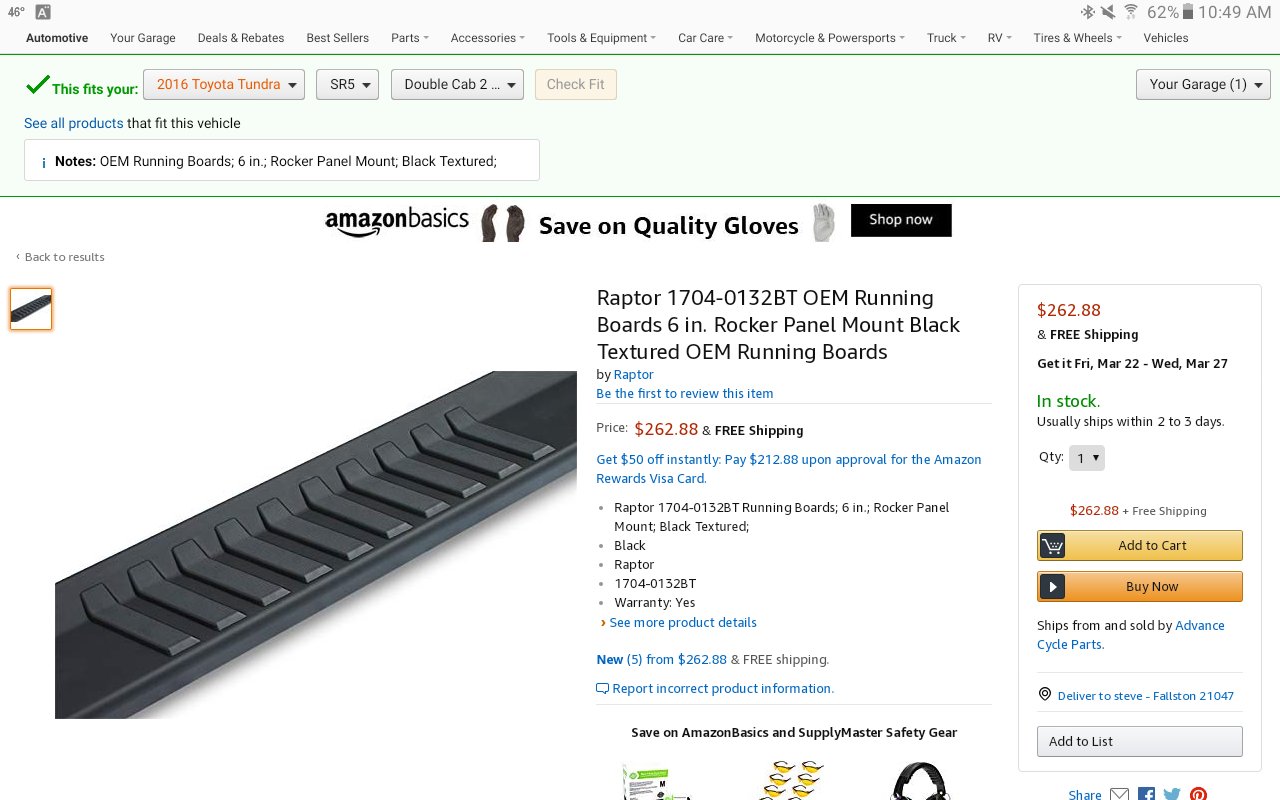The image size is (1280, 800).
Task: Select the running board thumbnail image
Action: (31, 309)
